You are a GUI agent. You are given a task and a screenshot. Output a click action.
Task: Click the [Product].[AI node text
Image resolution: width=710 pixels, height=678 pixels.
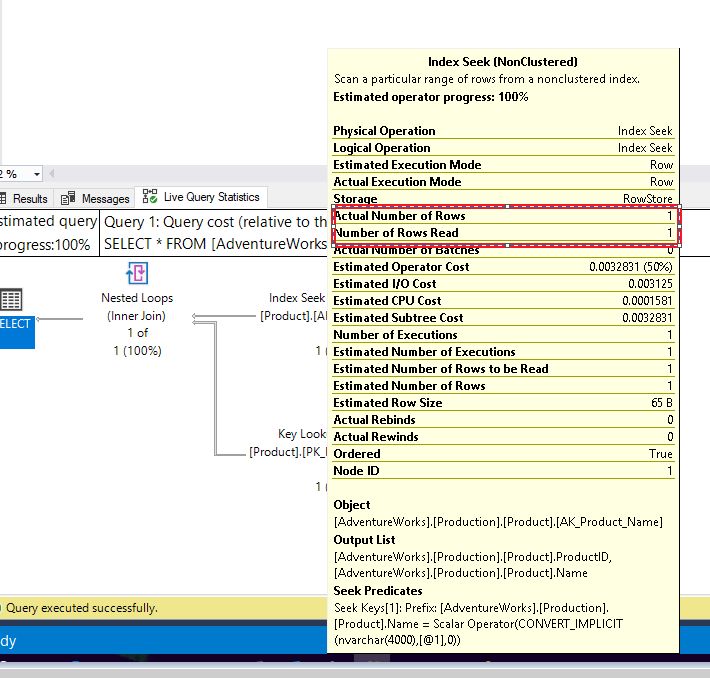click(293, 316)
